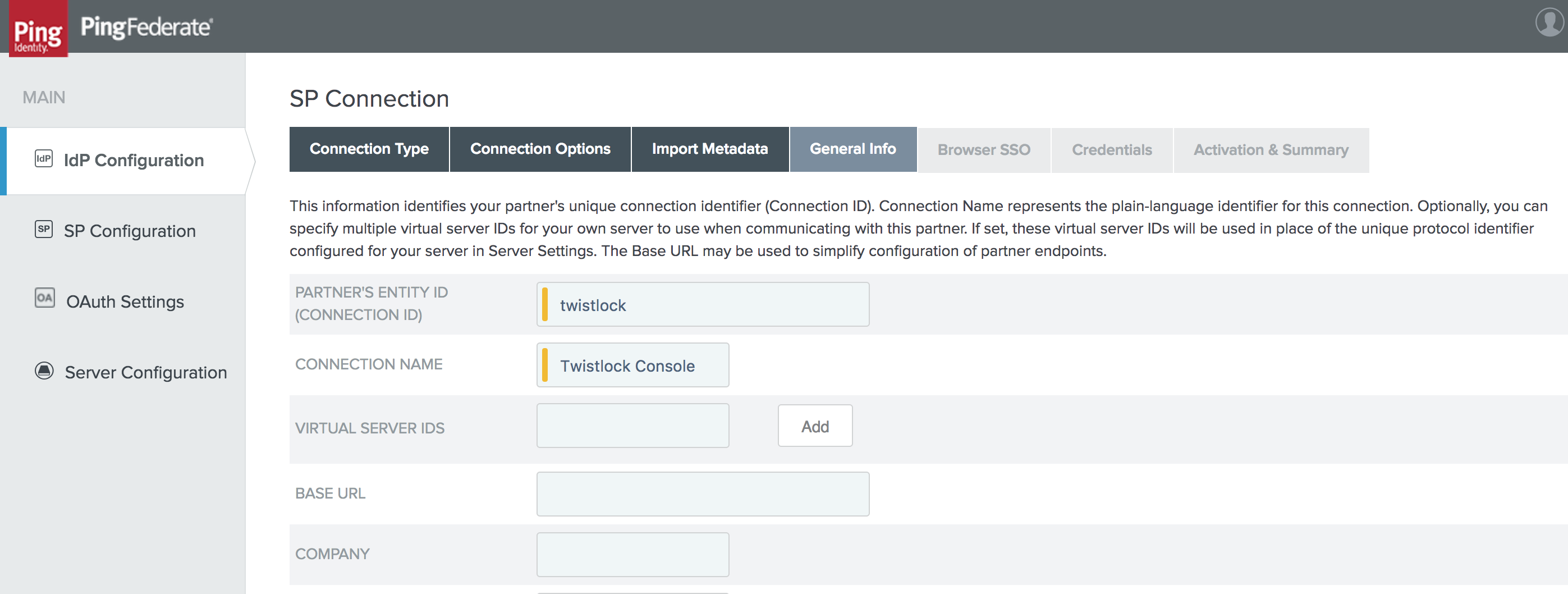1568x594 pixels.
Task: Click the VIRTUAL SERVER IDS label
Action: (369, 428)
